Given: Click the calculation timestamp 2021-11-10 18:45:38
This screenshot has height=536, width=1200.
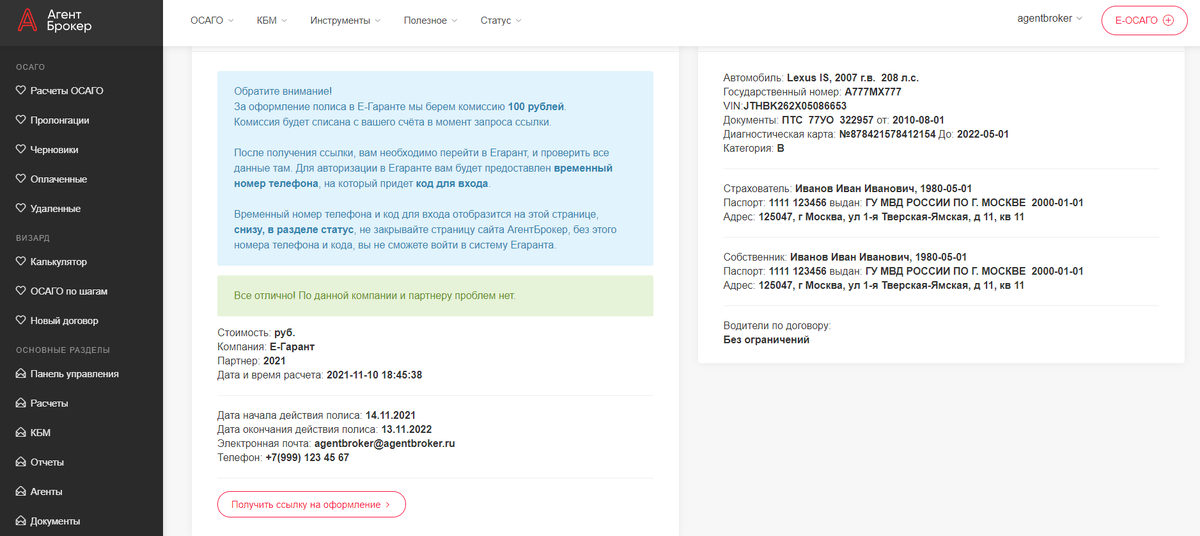Looking at the screenshot, I should pyautogui.click(x=374, y=375).
